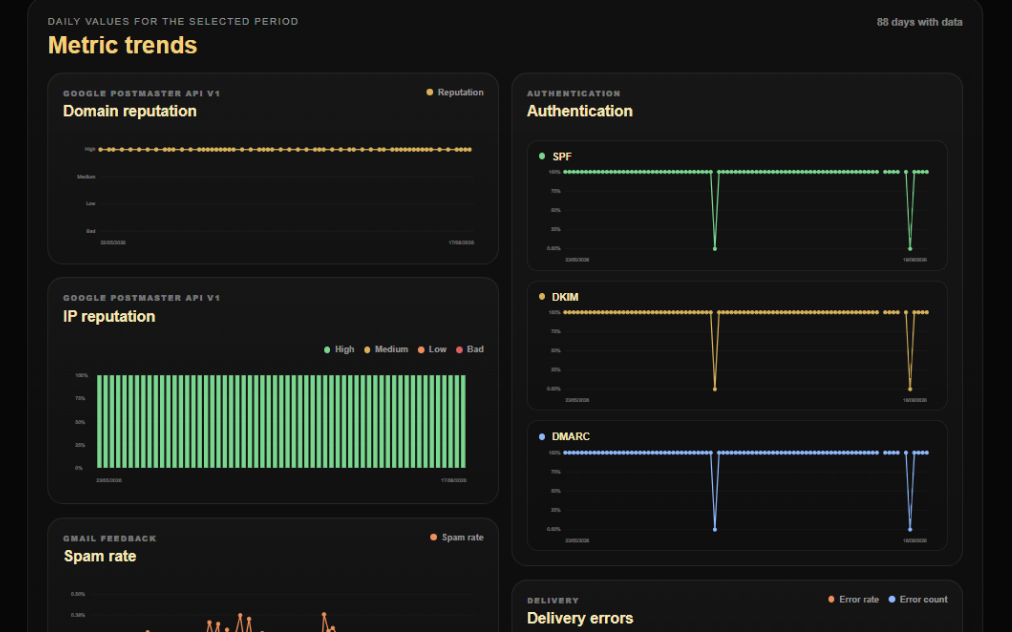Click the second DMARC drop-to-zero data point
This screenshot has width=1012, height=632.
coord(910,529)
